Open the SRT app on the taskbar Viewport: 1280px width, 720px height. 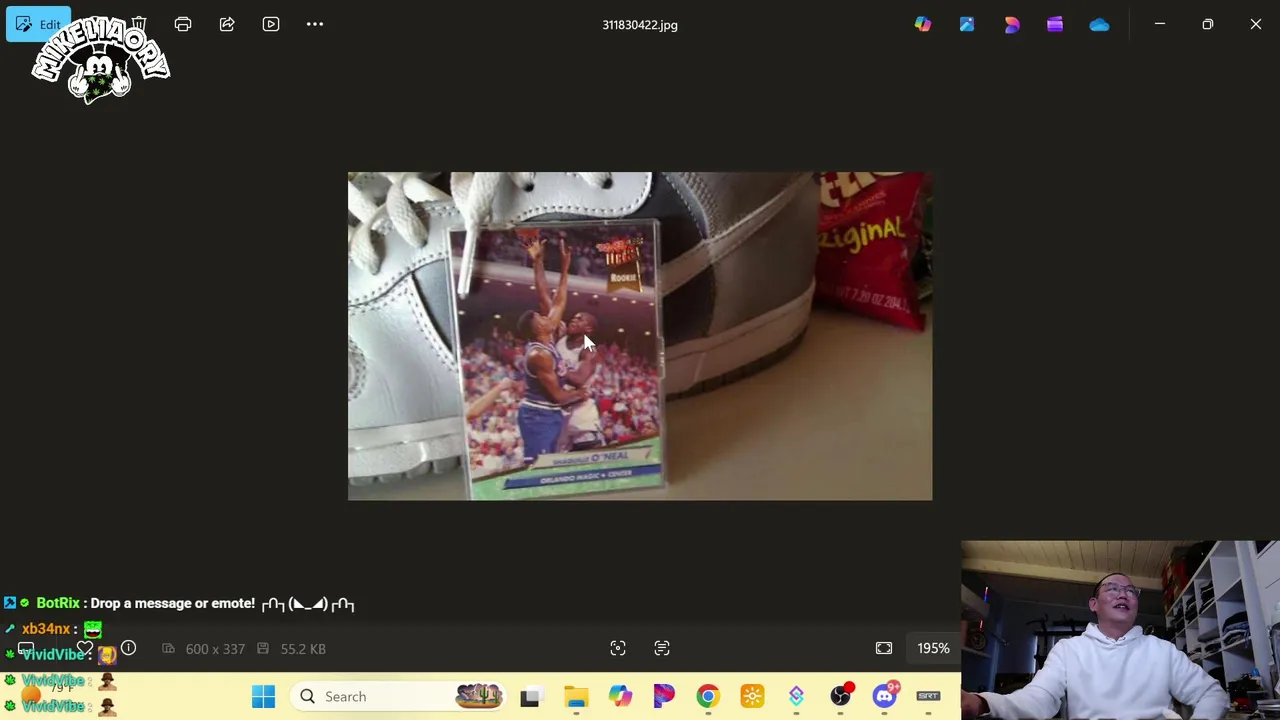[x=928, y=696]
